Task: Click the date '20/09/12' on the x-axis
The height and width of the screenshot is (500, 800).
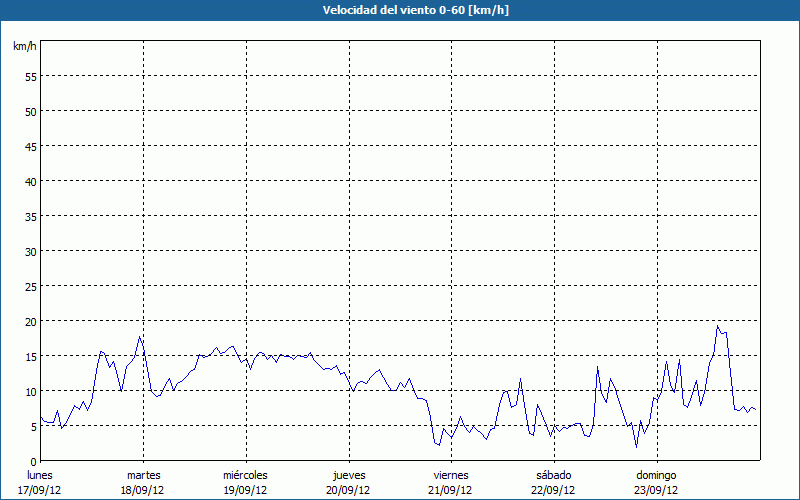Action: [348, 490]
